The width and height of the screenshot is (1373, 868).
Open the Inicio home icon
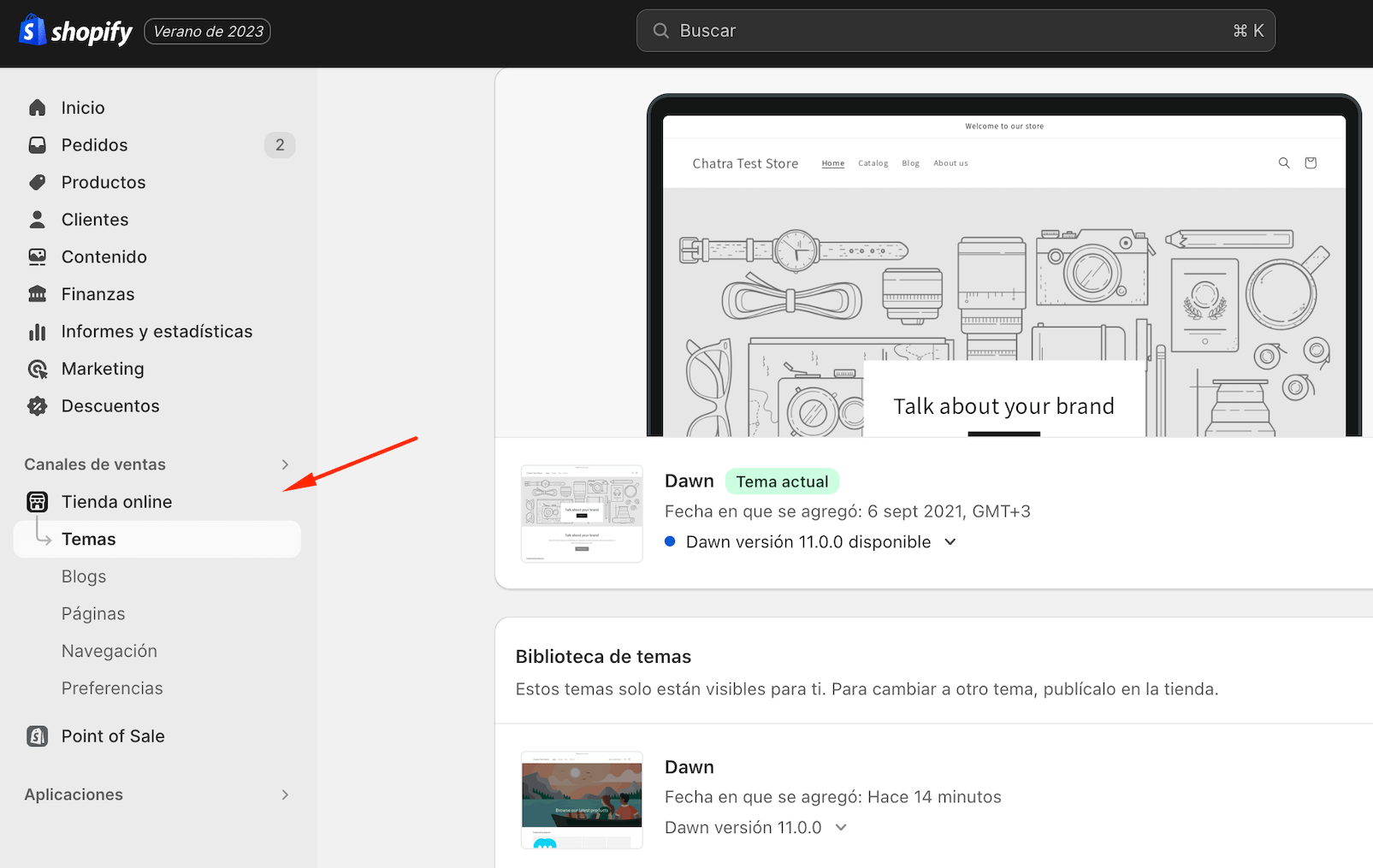point(38,107)
